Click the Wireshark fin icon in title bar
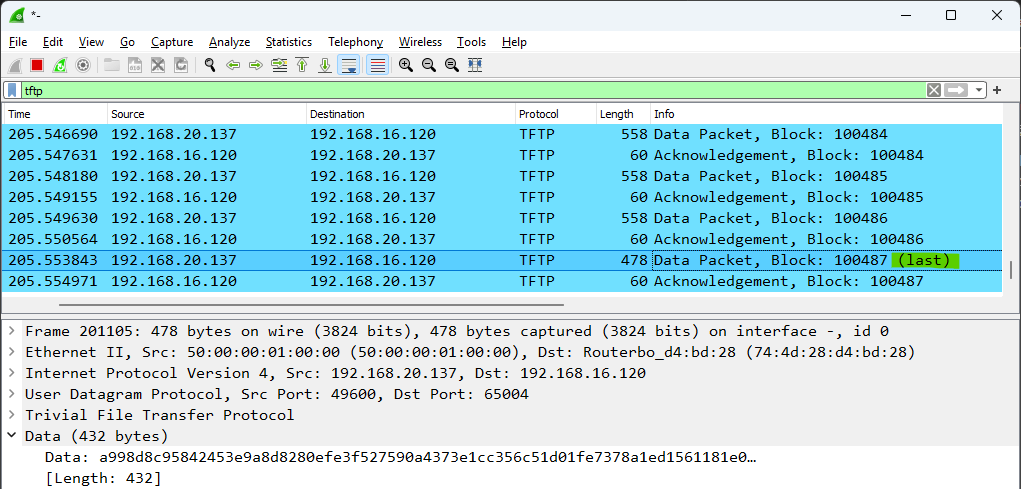 click(x=18, y=14)
